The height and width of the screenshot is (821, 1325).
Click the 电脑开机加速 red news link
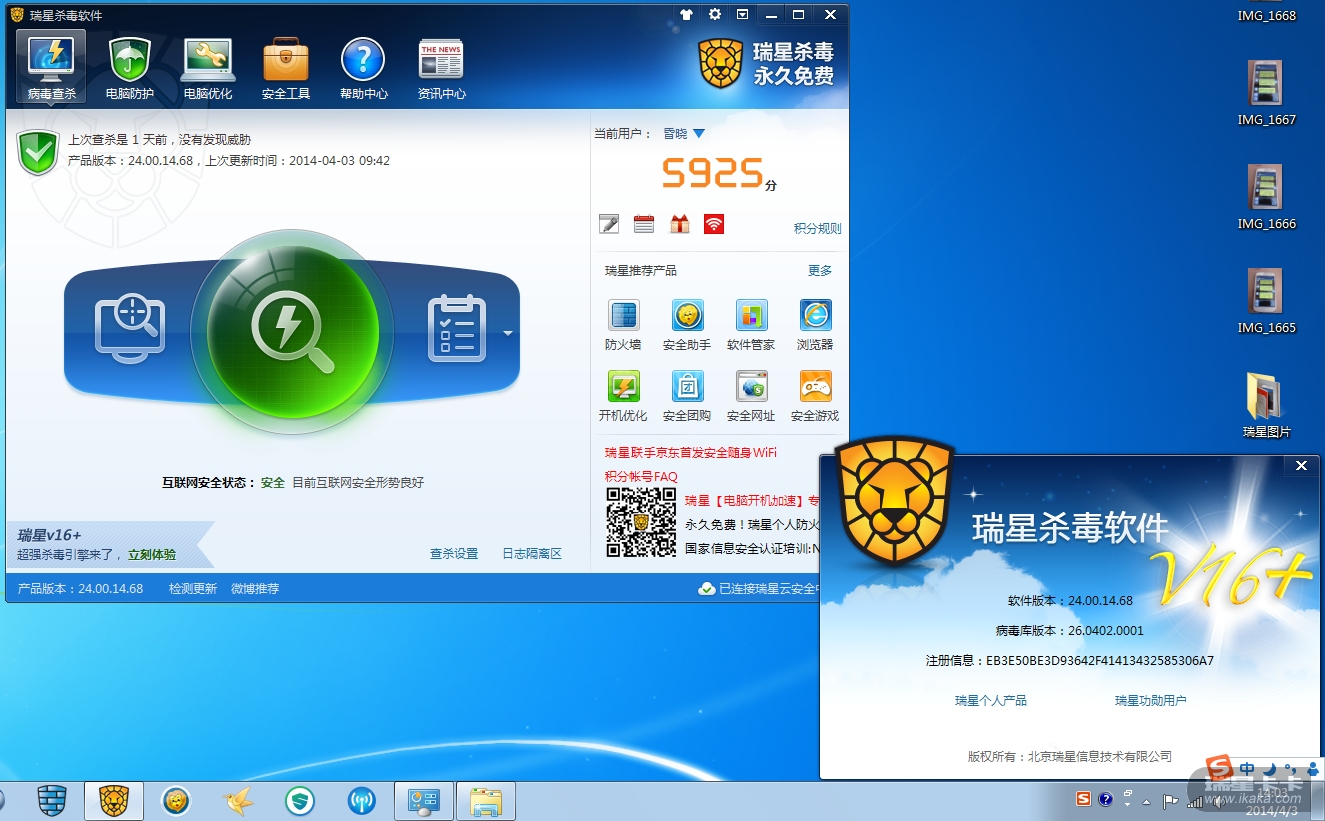click(x=752, y=501)
